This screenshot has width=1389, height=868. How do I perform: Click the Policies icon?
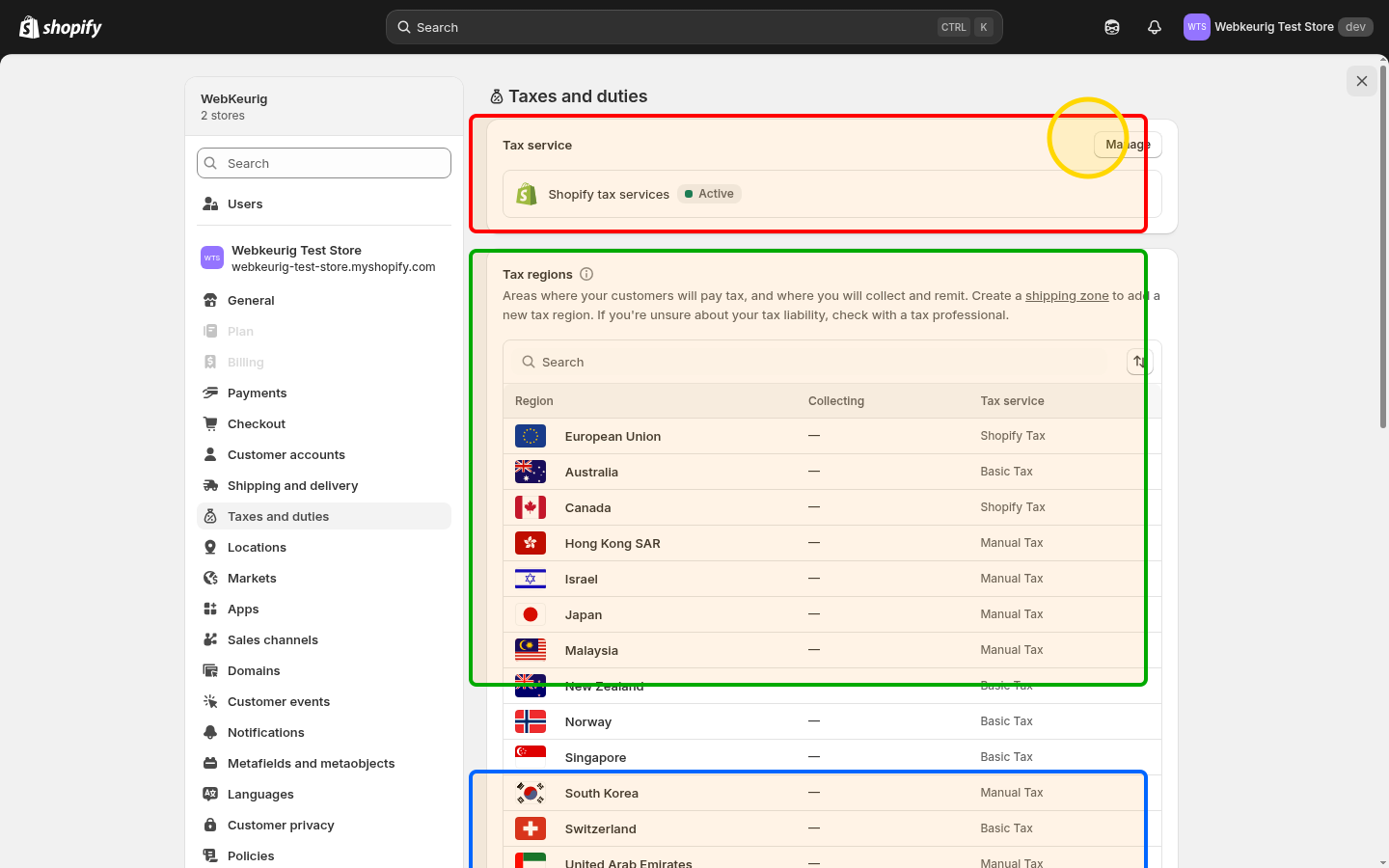(210, 855)
